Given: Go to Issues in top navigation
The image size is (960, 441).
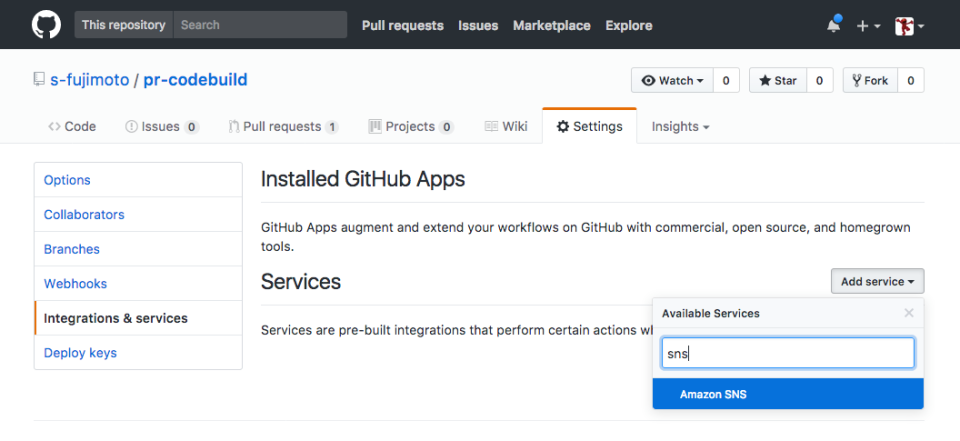Looking at the screenshot, I should (478, 26).
